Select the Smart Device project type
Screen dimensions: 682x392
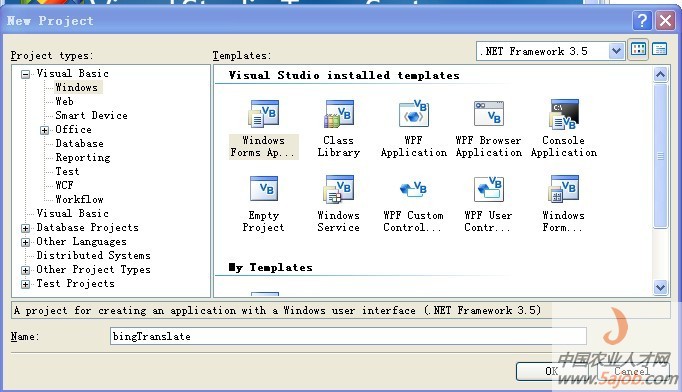91,115
